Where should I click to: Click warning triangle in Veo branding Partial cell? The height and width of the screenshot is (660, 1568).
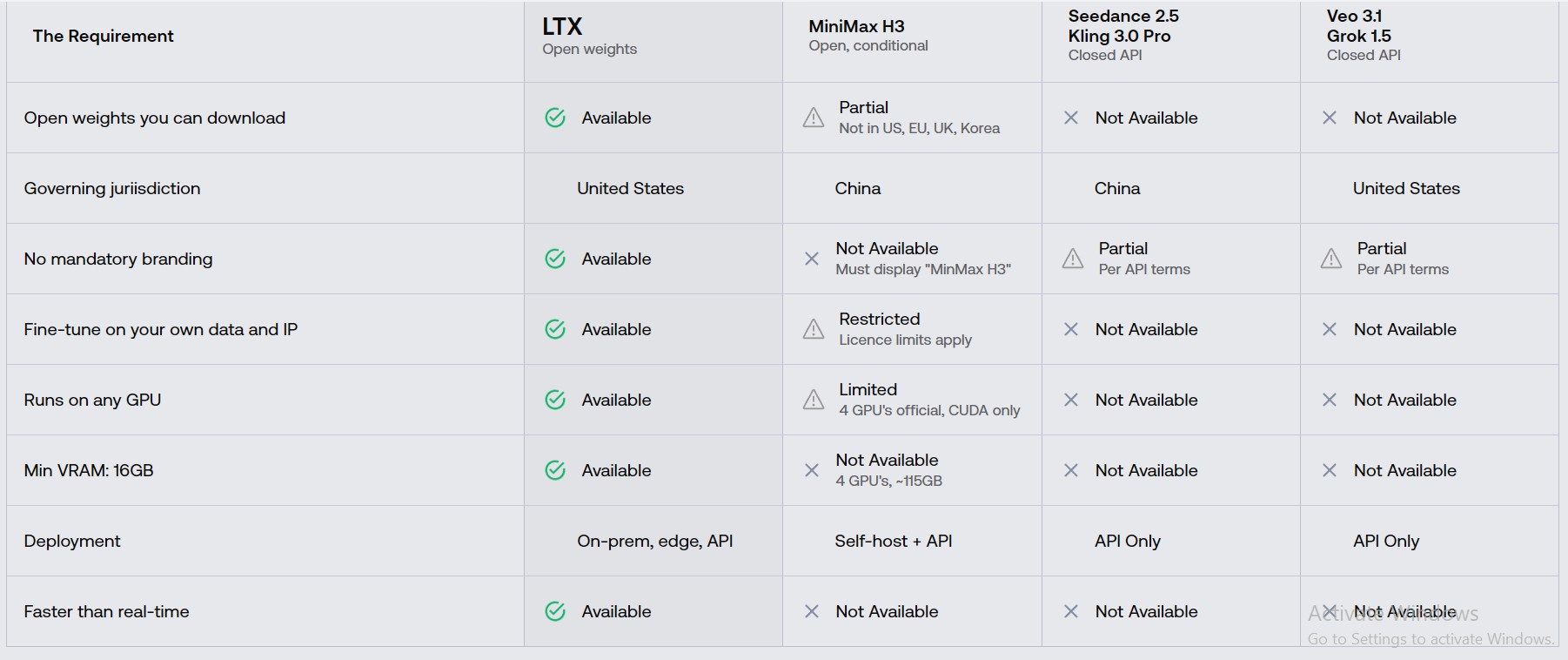[1331, 259]
